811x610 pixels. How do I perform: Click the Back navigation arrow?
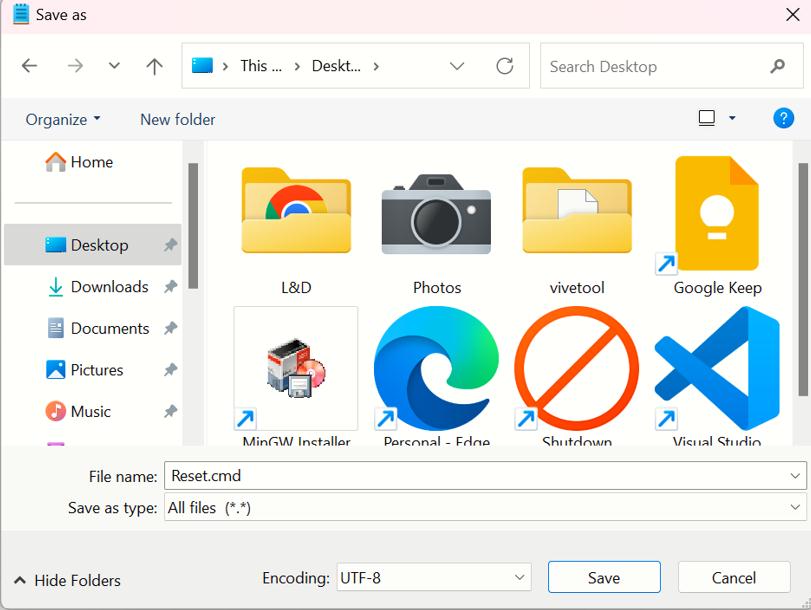tap(29, 66)
